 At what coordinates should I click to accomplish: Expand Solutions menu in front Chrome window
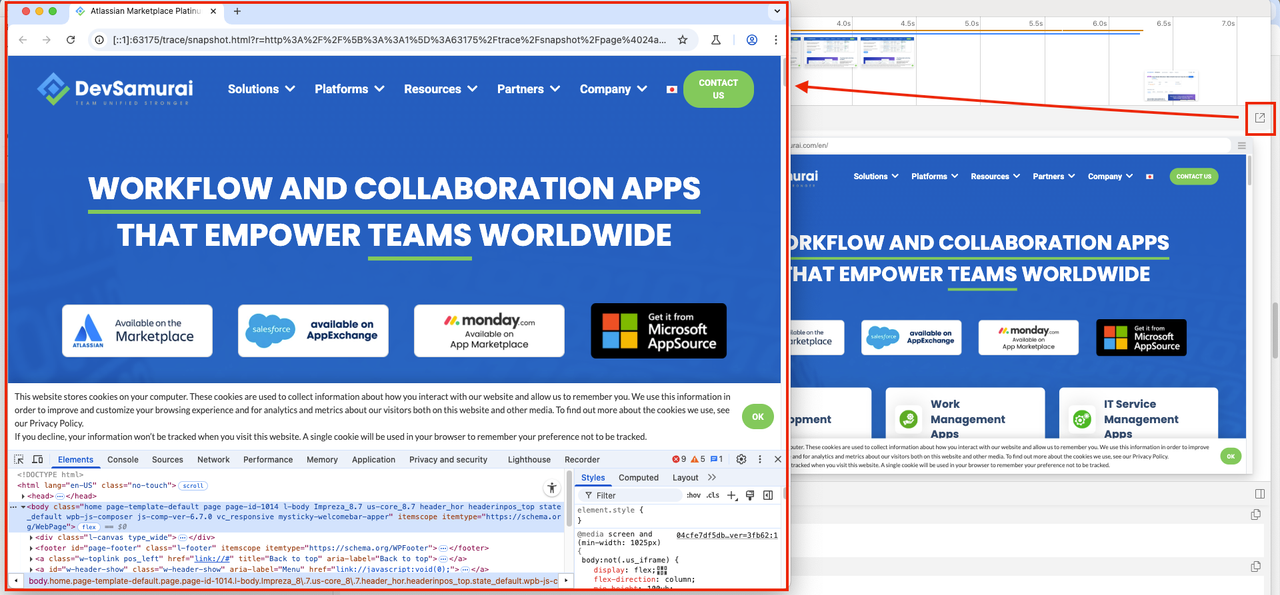(x=261, y=89)
